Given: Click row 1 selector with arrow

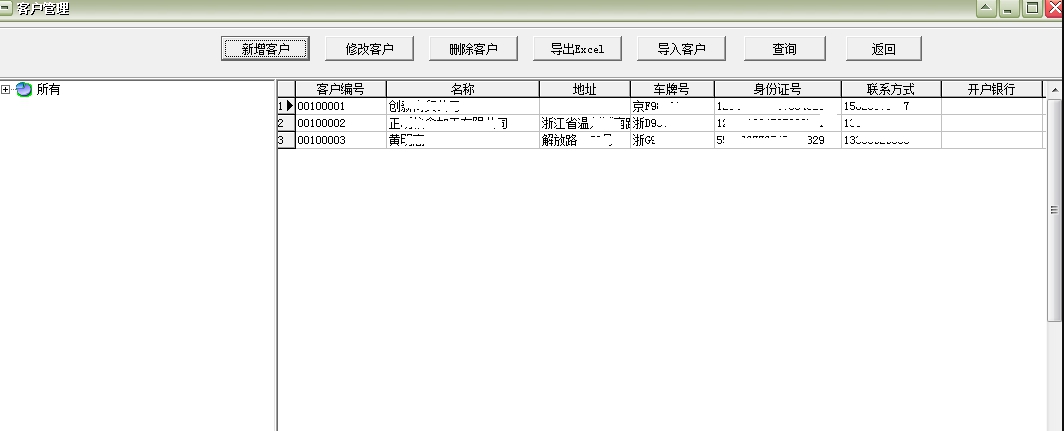Looking at the screenshot, I should pyautogui.click(x=286, y=106).
